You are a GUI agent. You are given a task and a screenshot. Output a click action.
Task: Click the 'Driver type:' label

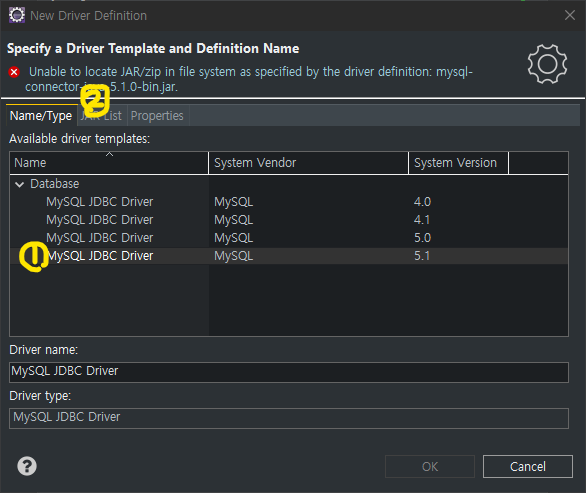[x=40, y=396]
